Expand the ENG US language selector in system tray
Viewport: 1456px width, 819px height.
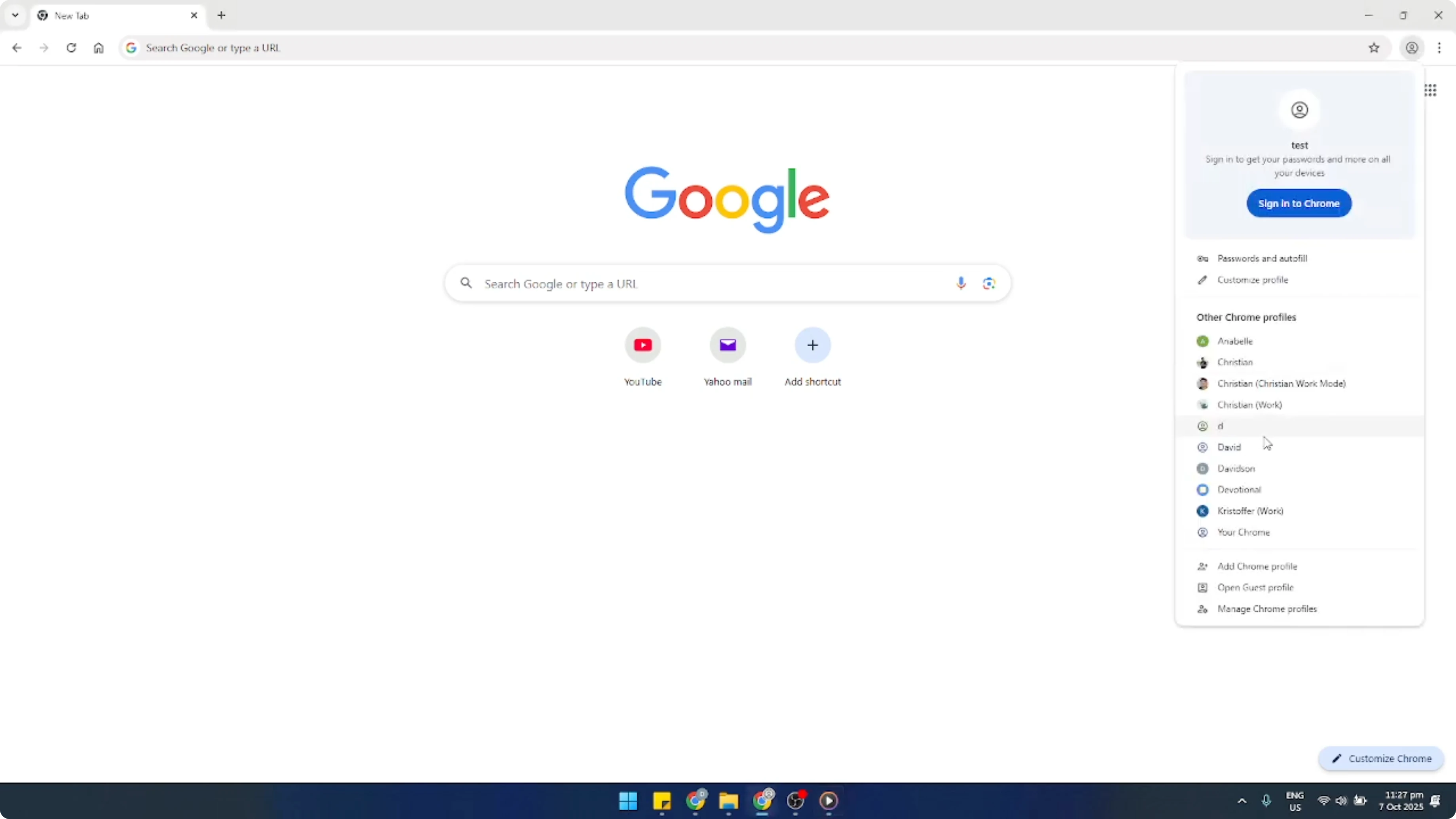tap(1294, 801)
